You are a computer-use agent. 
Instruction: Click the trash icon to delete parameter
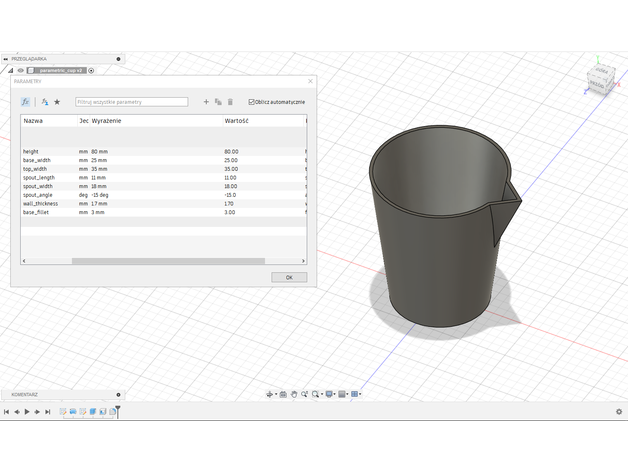pos(230,102)
